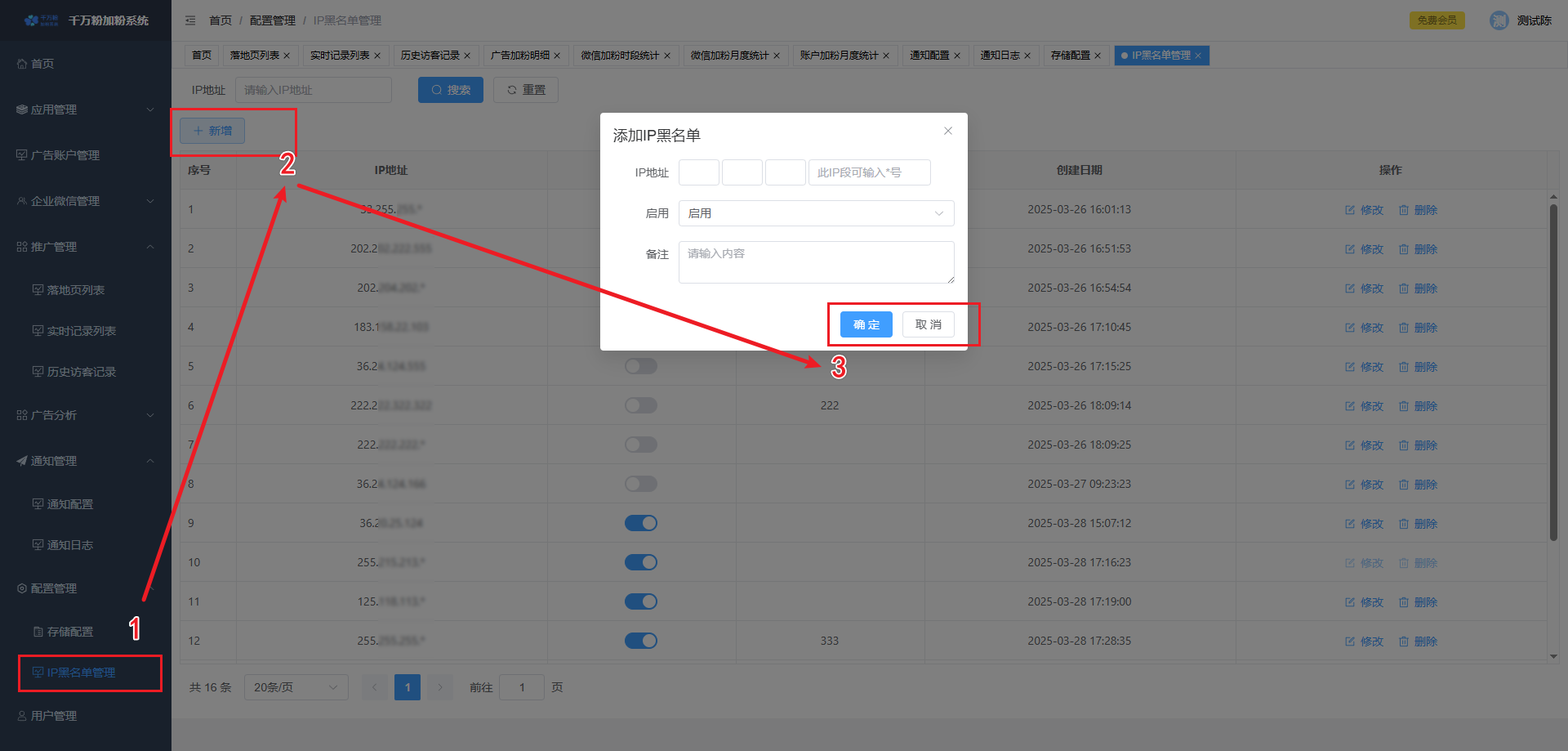
Task: Open 落地页列表 in the sidebar menu
Action: click(x=75, y=290)
